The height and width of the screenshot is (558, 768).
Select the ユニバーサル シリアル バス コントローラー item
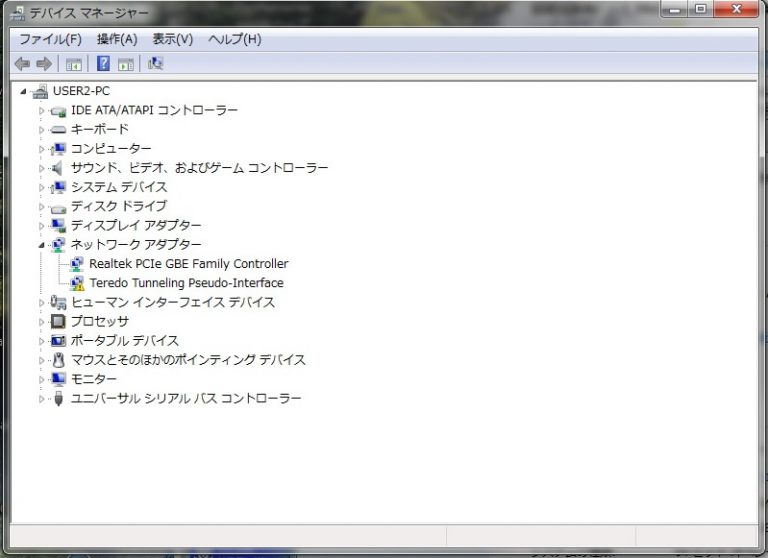185,398
